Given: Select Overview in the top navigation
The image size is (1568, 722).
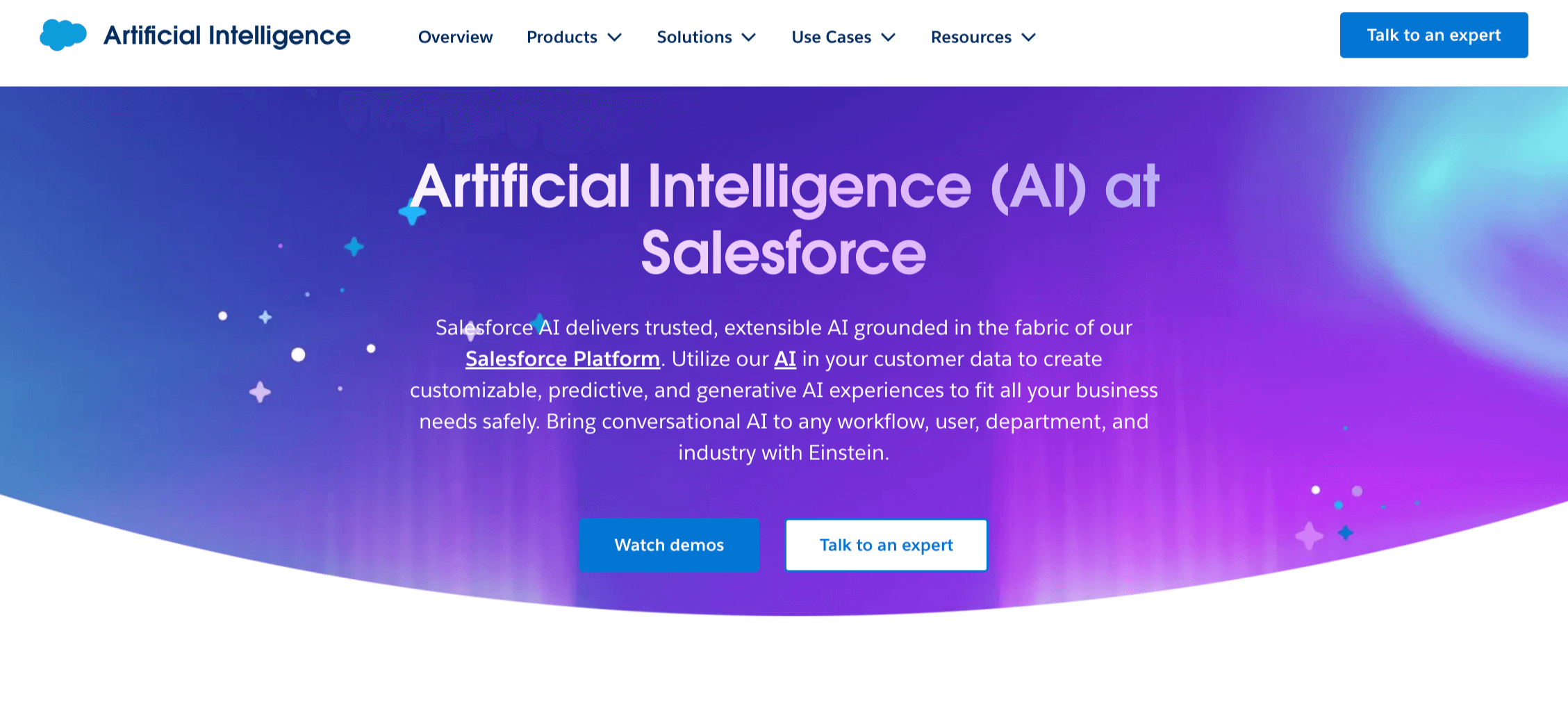Looking at the screenshot, I should pyautogui.click(x=454, y=38).
